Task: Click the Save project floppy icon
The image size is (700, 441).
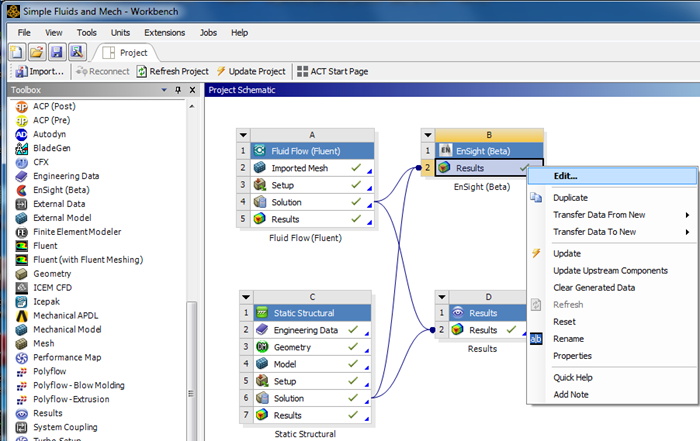Action: 57,52
